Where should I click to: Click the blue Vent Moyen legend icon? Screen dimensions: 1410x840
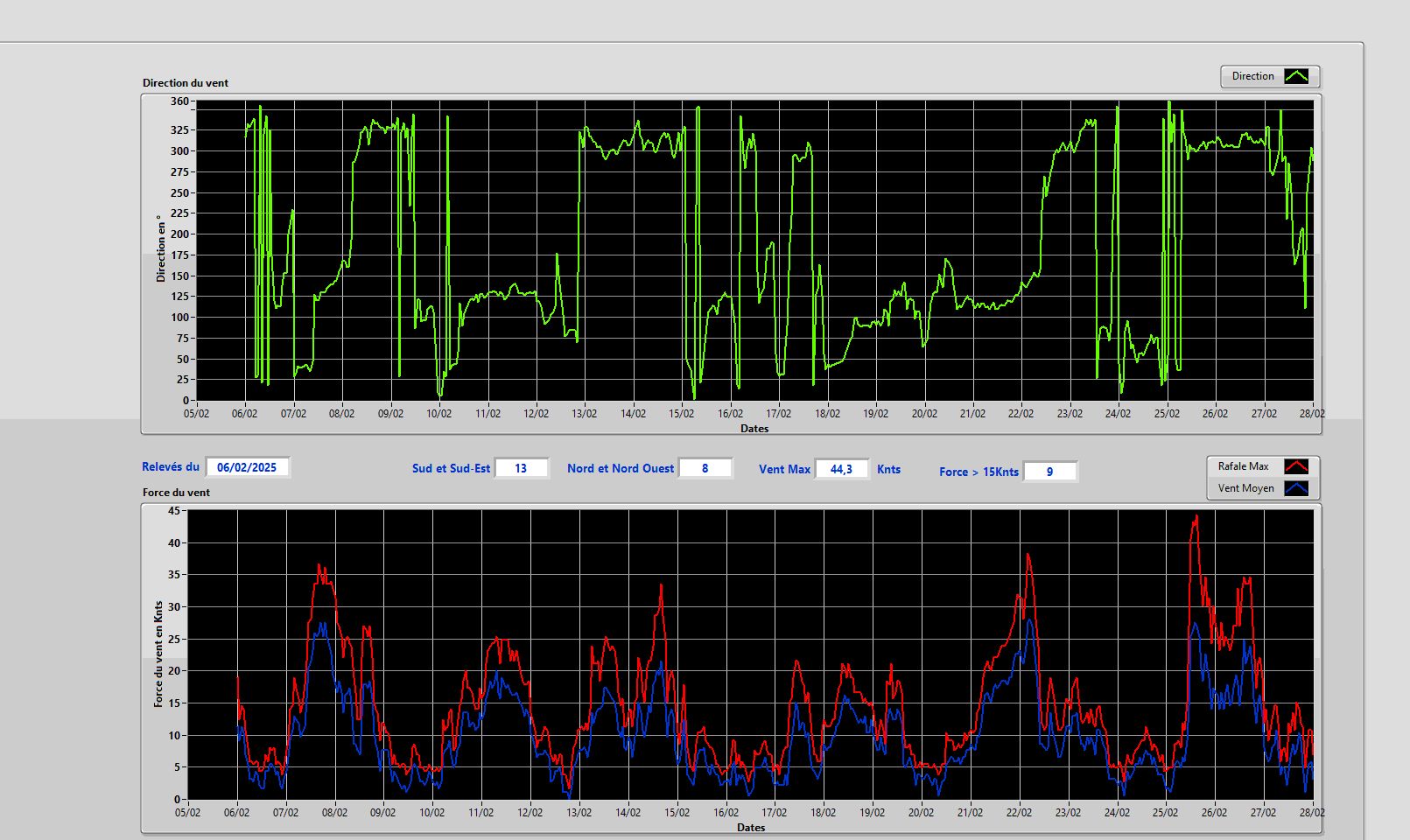click(1296, 488)
